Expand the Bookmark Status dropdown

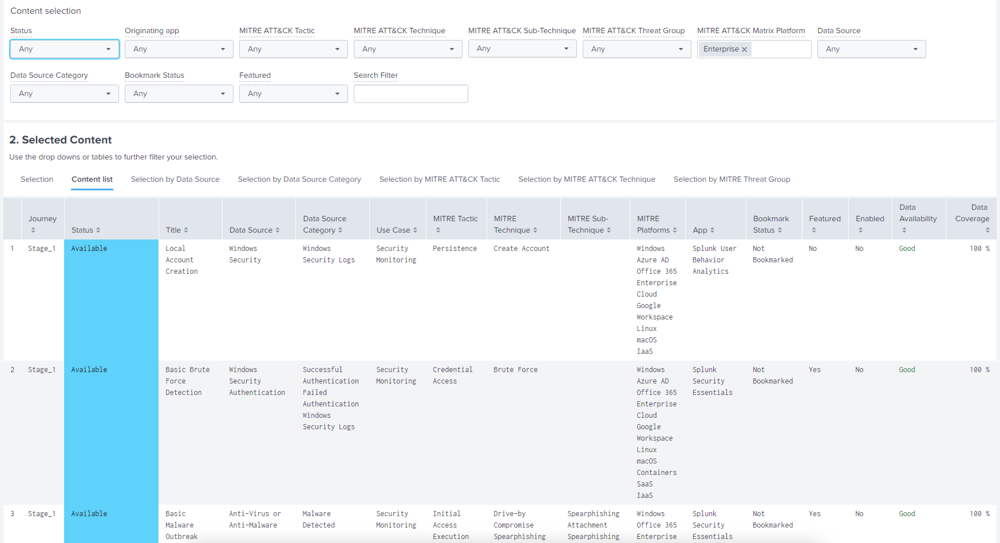179,94
